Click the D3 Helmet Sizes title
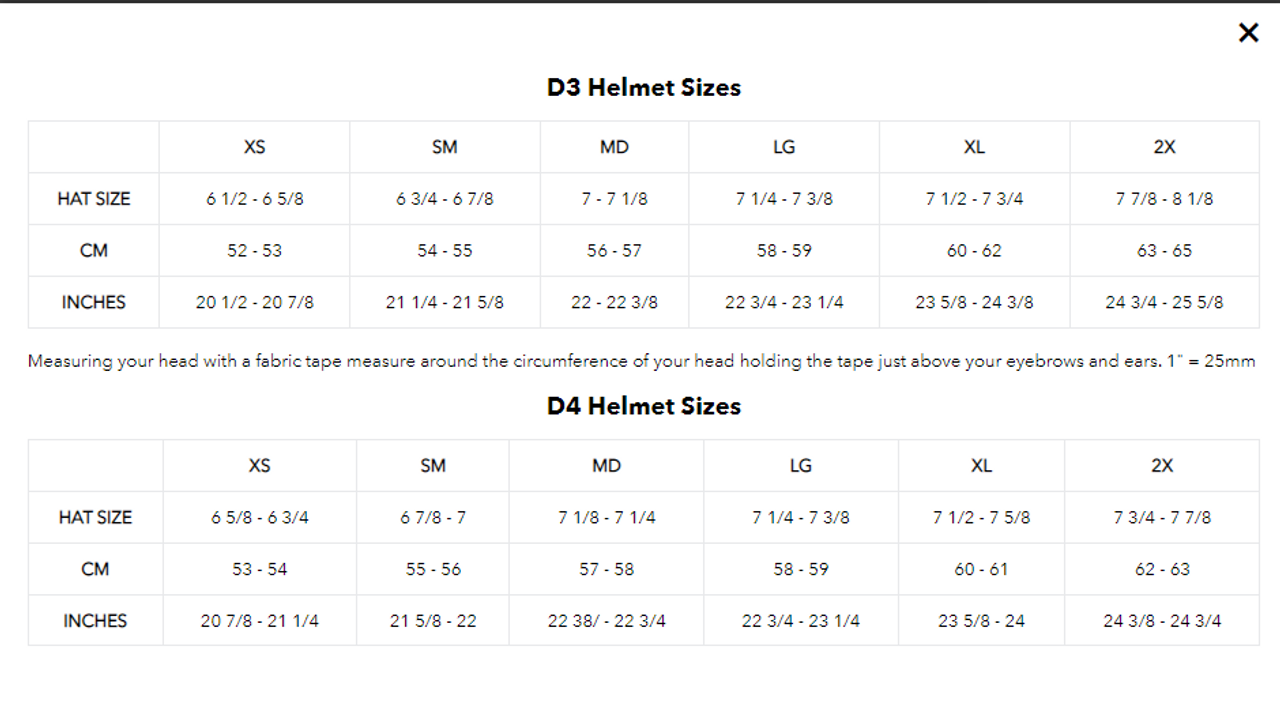Image resolution: width=1280 pixels, height=711 pixels. [x=641, y=88]
